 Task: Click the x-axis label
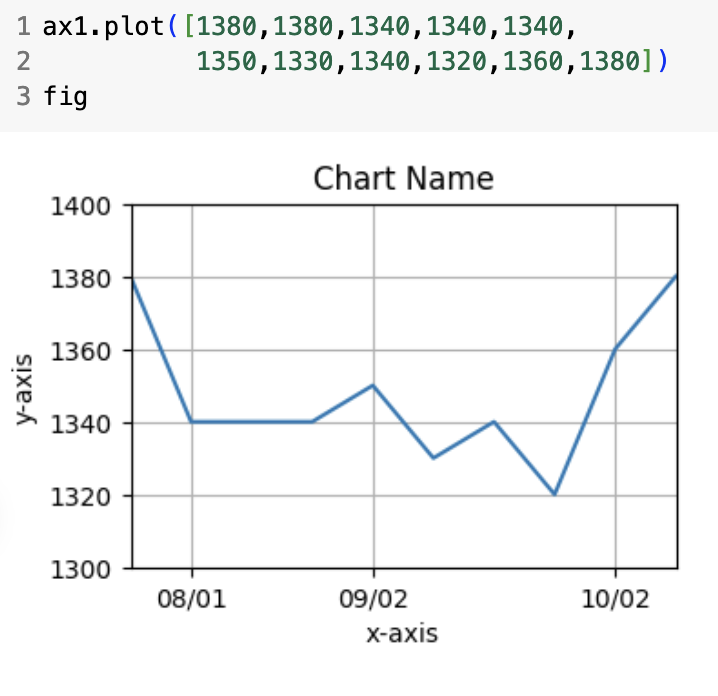point(402,634)
